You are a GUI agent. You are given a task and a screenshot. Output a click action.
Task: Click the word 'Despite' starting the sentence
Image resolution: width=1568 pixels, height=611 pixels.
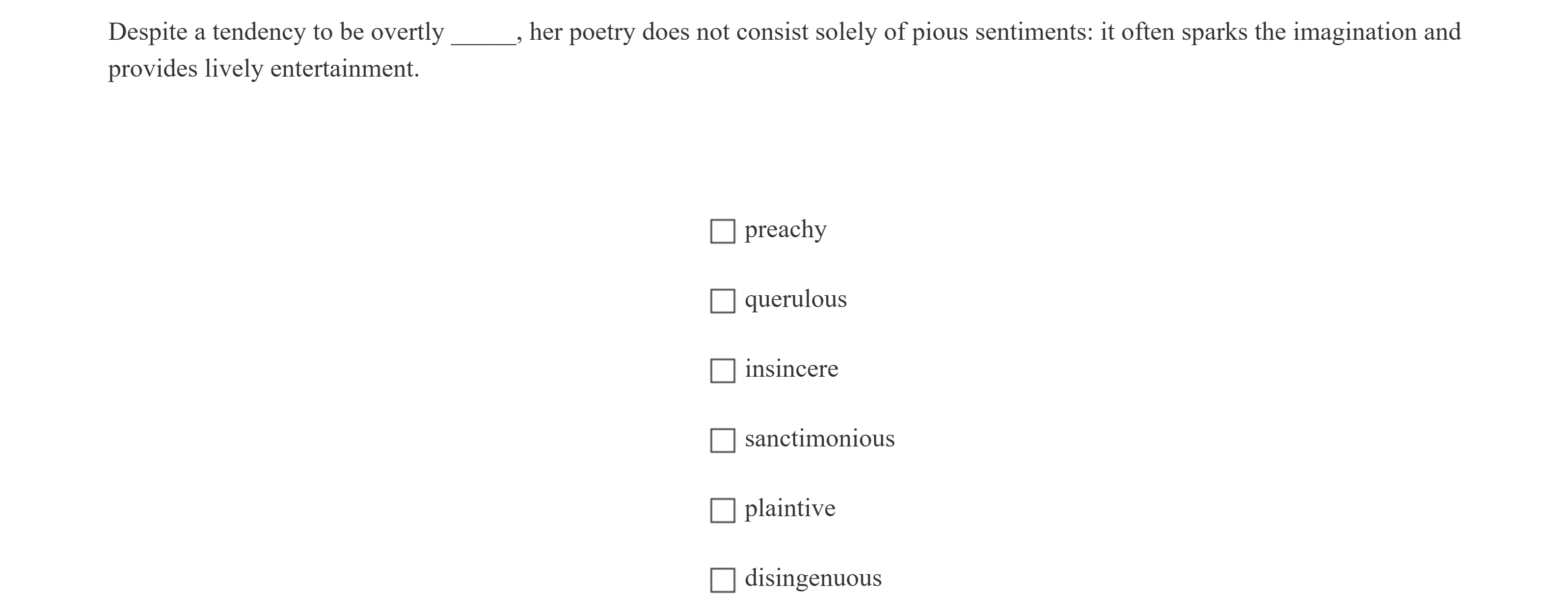[148, 32]
